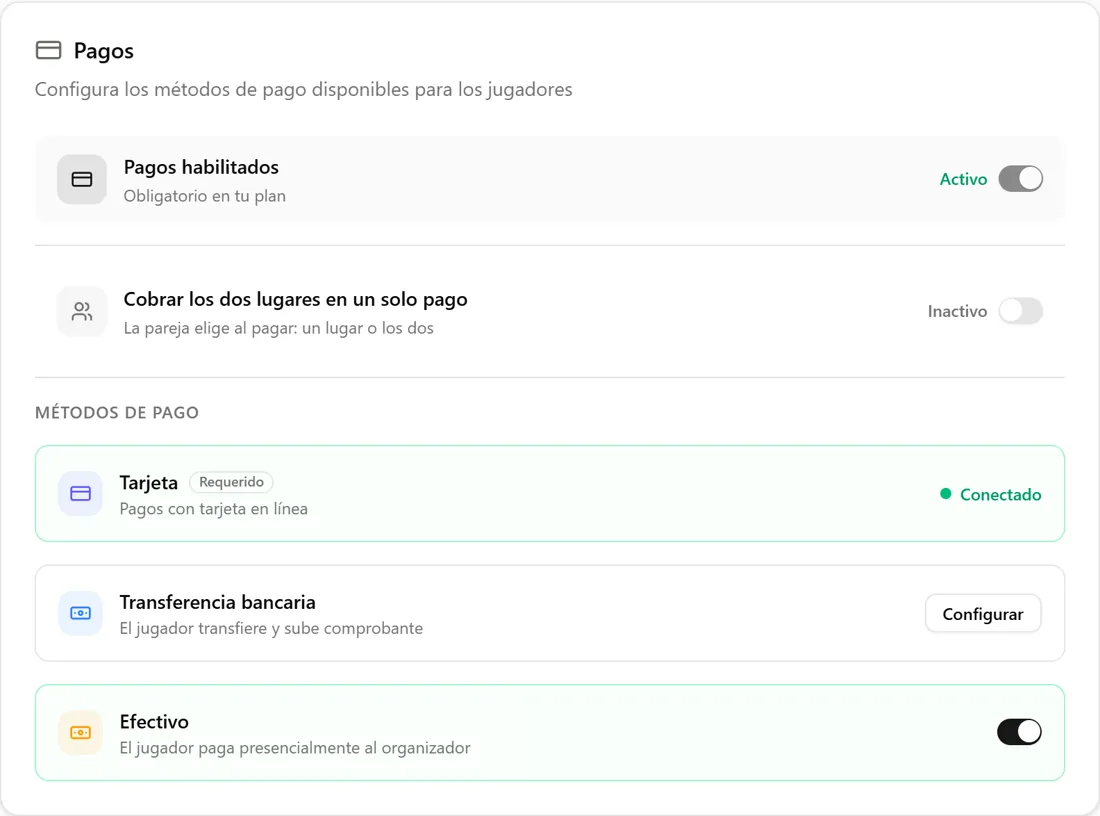Click the Inactivo status label
Image resolution: width=1100 pixels, height=816 pixels.
957,311
